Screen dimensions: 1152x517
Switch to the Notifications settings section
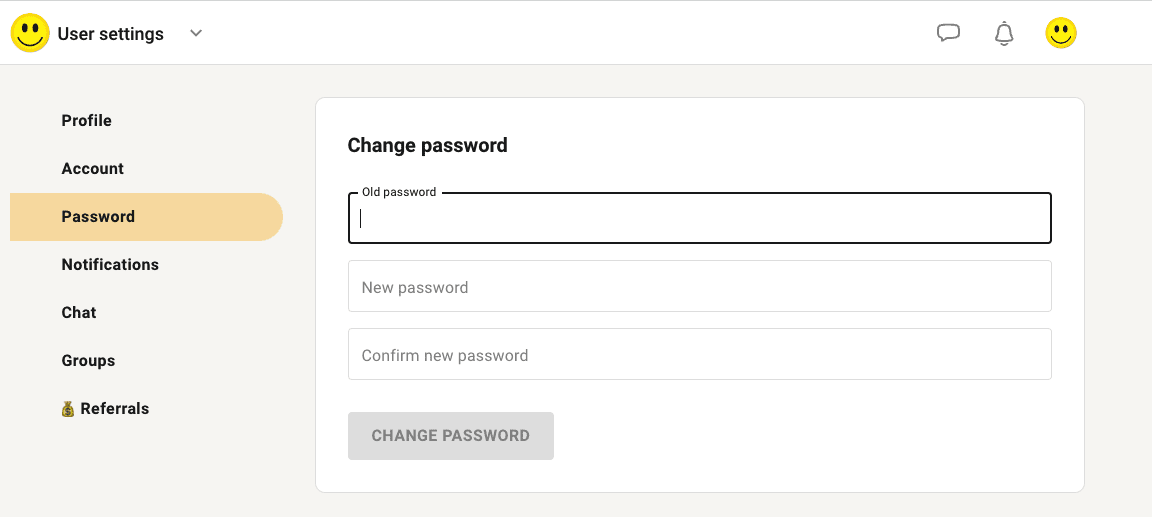point(110,265)
